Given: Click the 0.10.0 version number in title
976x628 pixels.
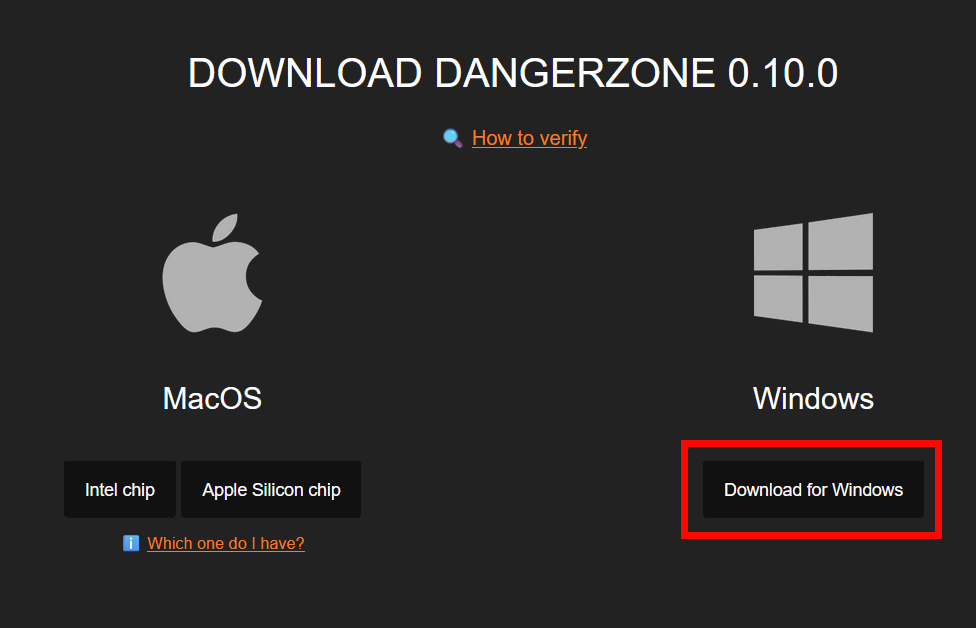Looking at the screenshot, I should [782, 73].
